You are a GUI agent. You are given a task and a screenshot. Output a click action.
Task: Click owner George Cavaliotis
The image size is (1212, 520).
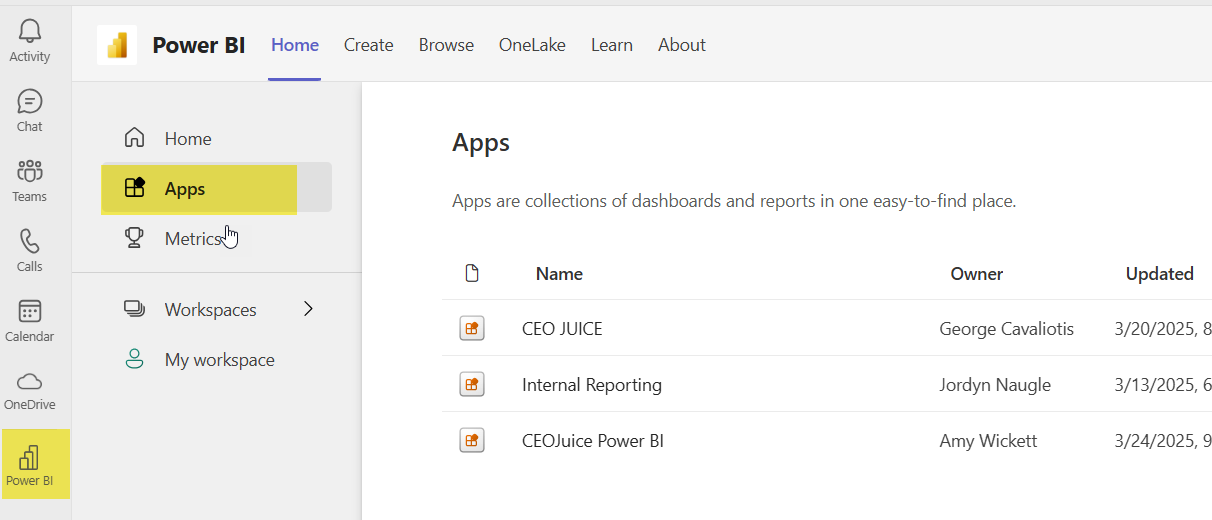1007,328
